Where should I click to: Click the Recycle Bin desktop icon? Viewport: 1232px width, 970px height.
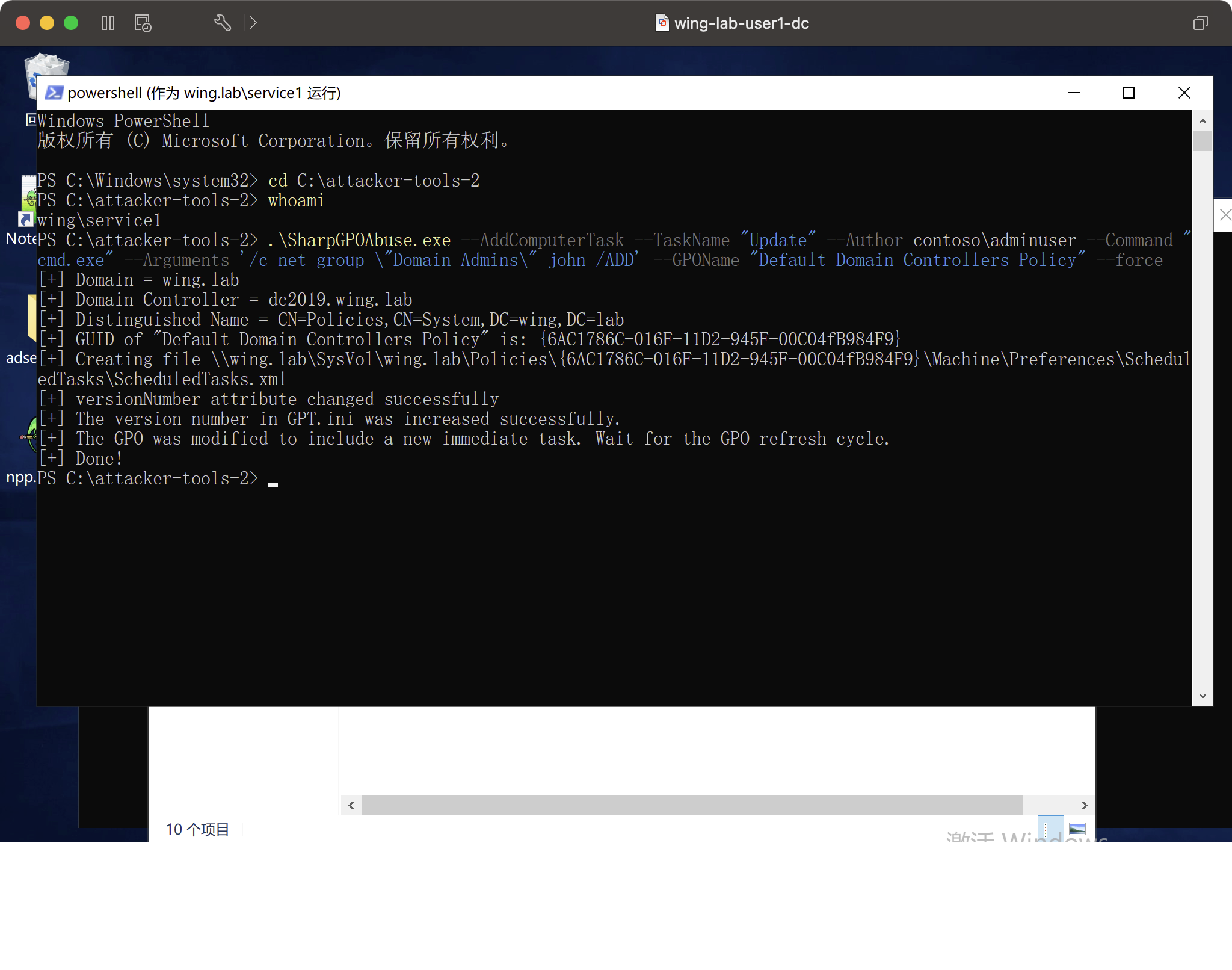[46, 65]
